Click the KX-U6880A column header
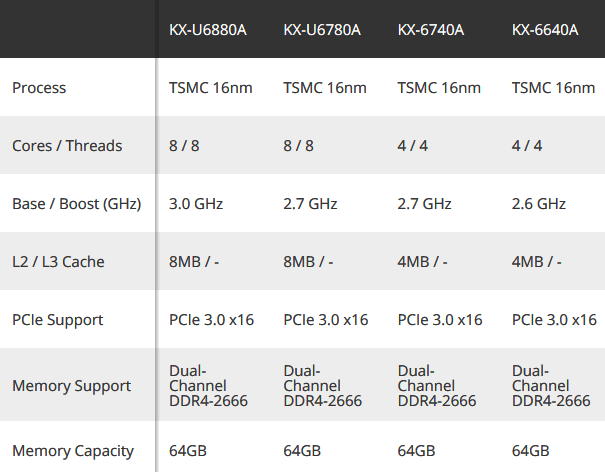Viewport: 605px width, 472px height. (x=208, y=30)
